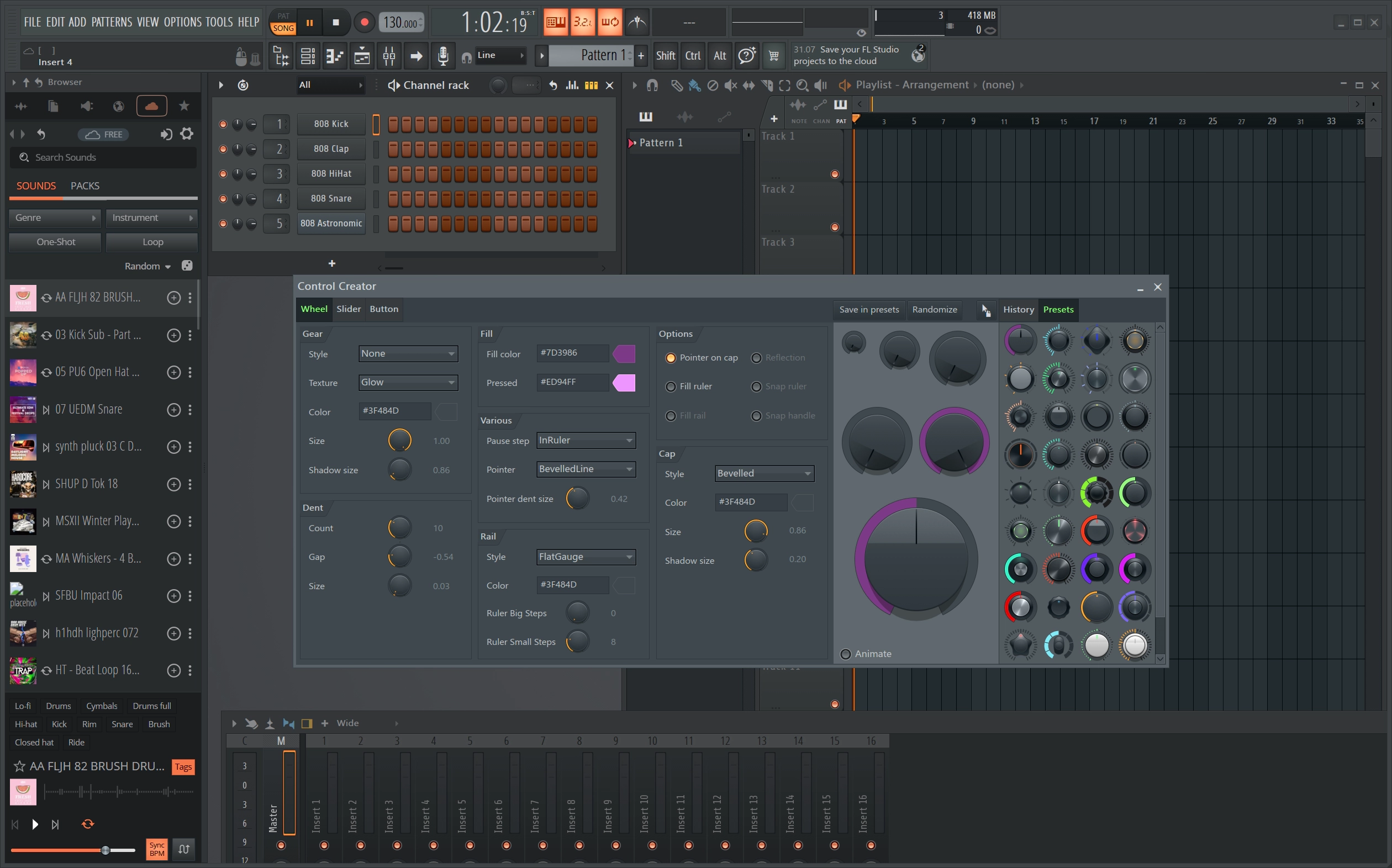
Task: Click the Randomize button
Action: tap(934, 309)
